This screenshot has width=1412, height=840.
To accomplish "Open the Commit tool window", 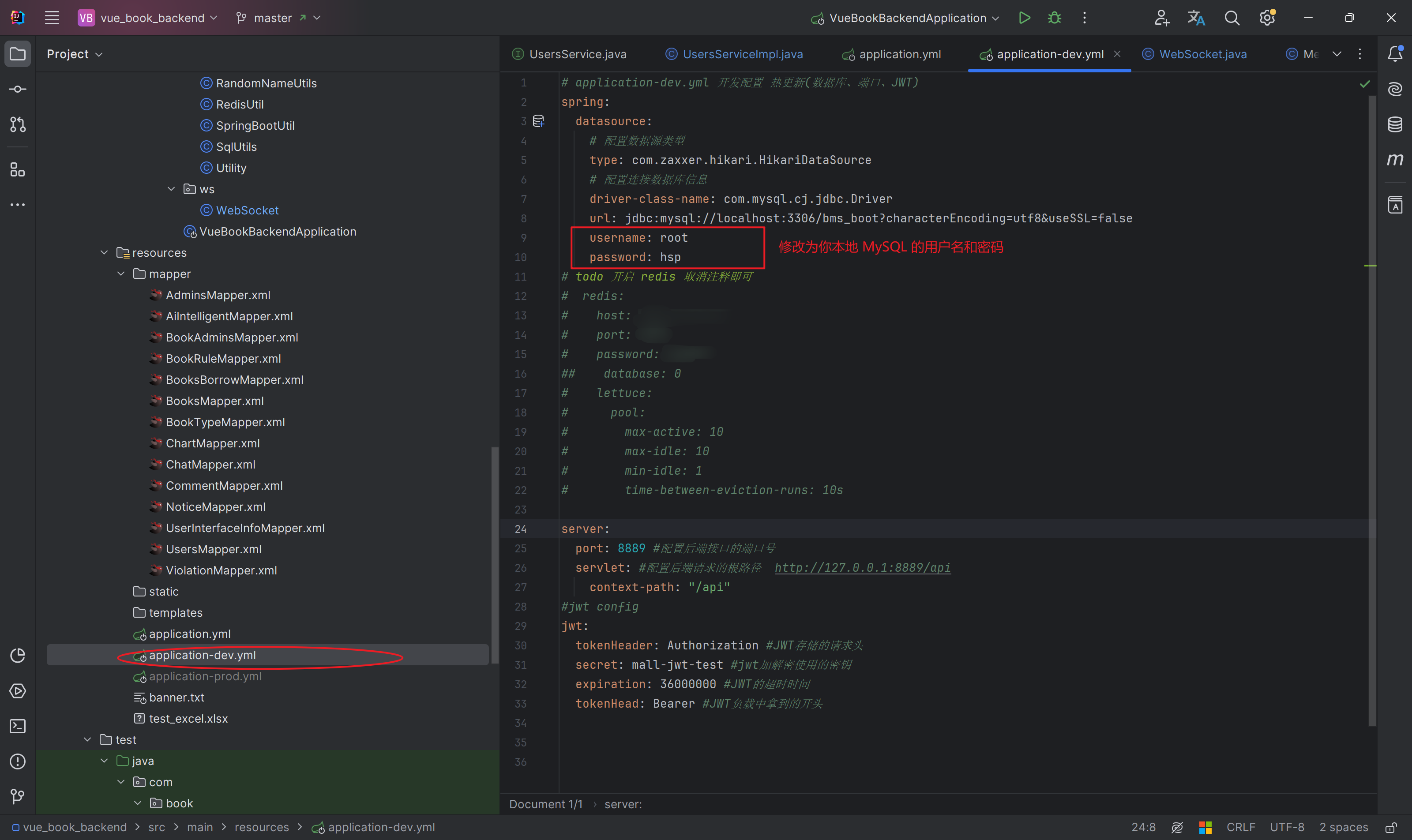I will tap(18, 90).
